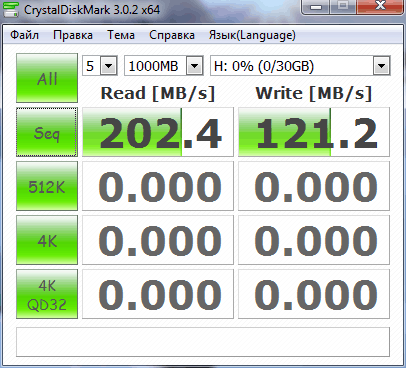Expand the 1000MB test size dropdown
The height and width of the screenshot is (368, 406).
coord(195,66)
